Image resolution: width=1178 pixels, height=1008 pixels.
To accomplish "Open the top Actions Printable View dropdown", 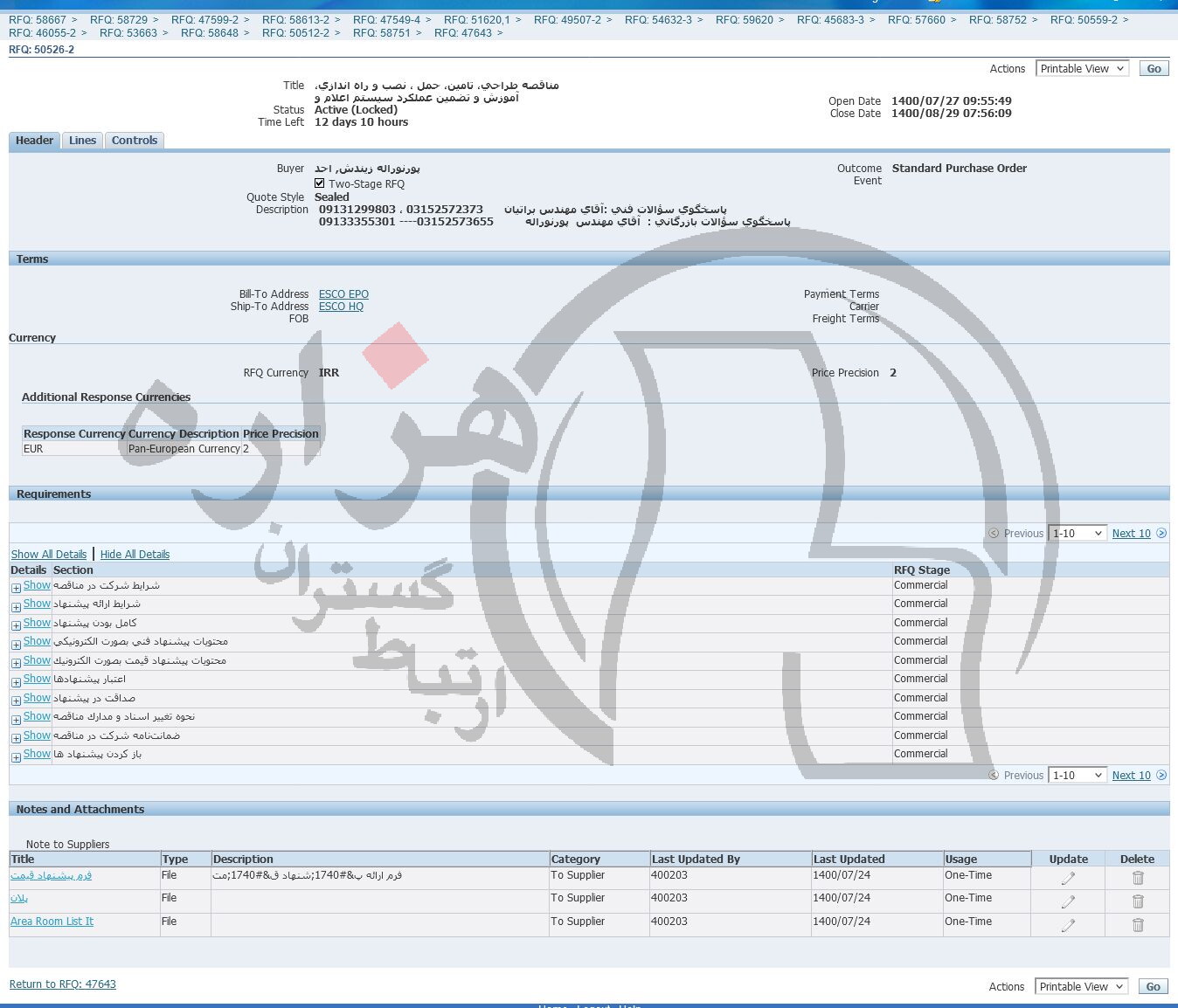I will coord(1083,68).
